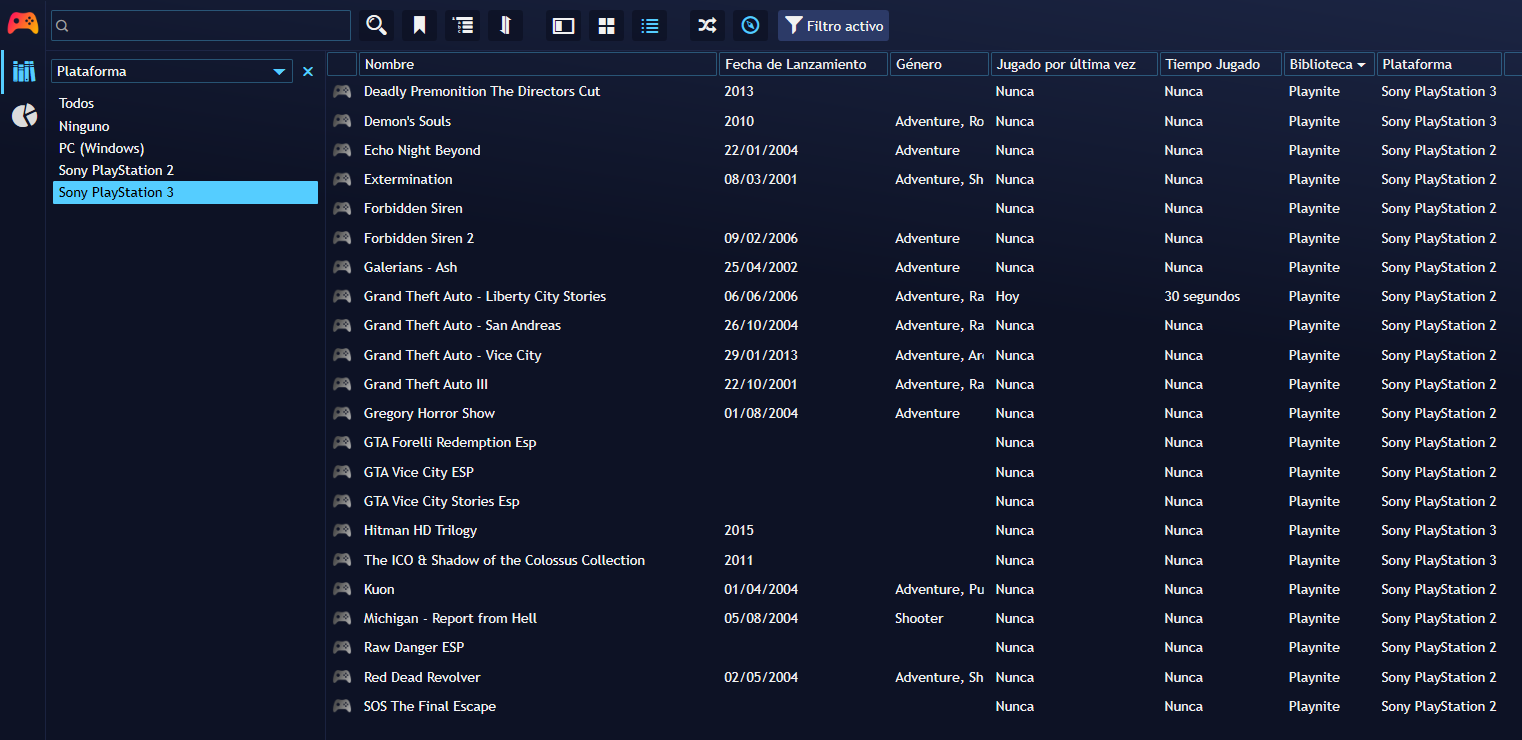Screen dimensions: 1522x740
Task: Open the Library statistics pie chart icon
Action: tap(24, 116)
